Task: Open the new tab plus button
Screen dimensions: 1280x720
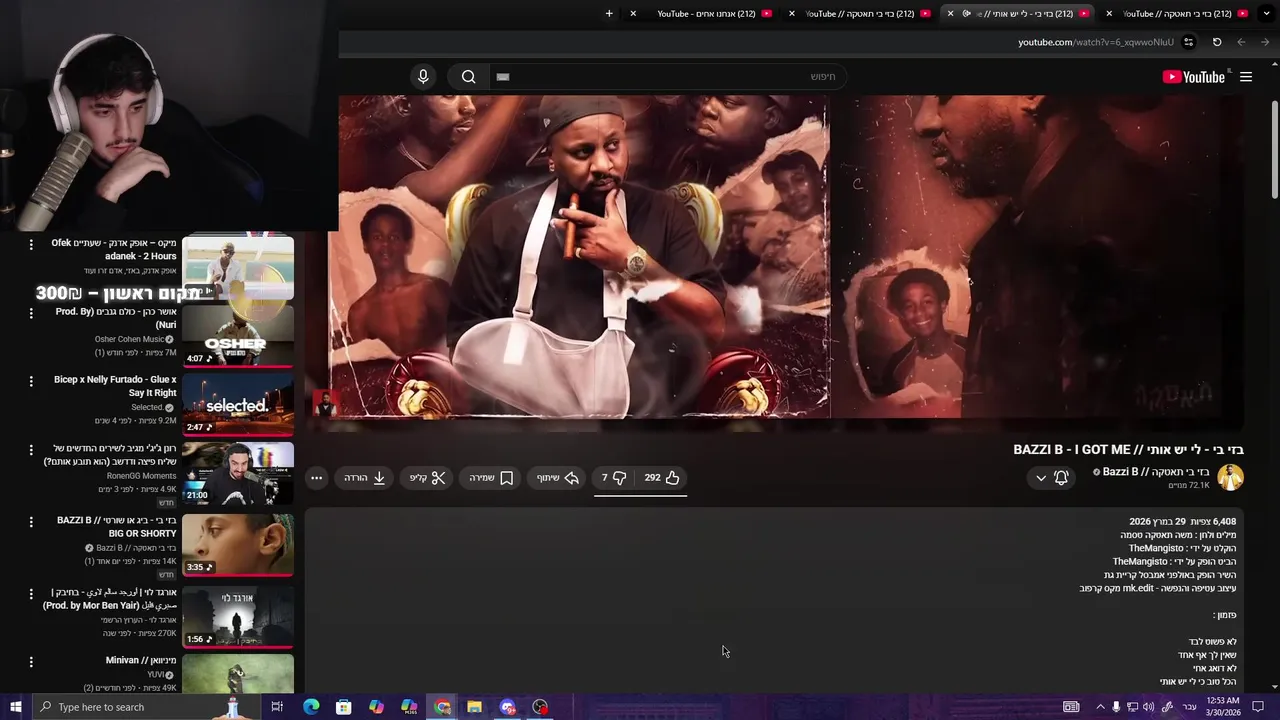Action: point(609,14)
